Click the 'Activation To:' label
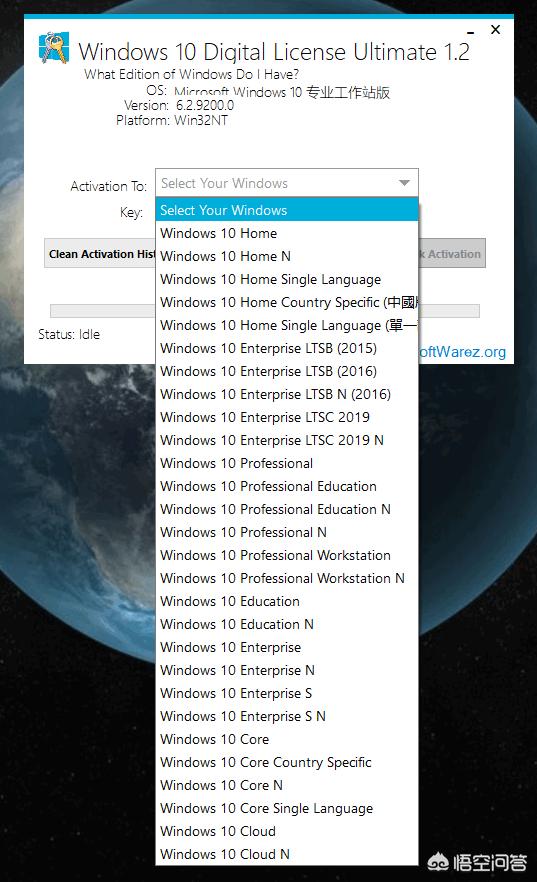The width and height of the screenshot is (537, 882). (x=109, y=186)
